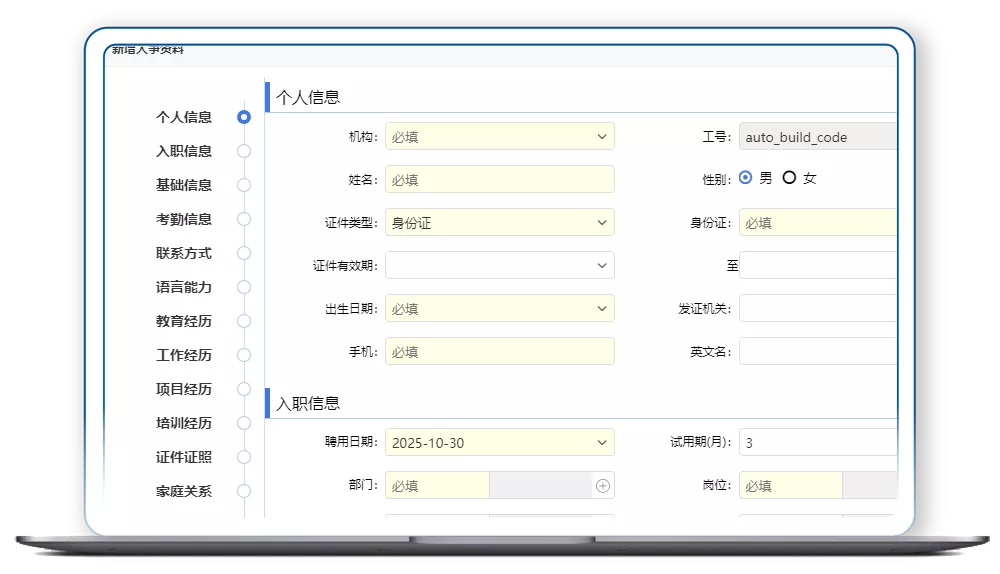The image size is (1000, 574).
Task: Go to 联系方式 in the side navigation
Action: tap(184, 253)
